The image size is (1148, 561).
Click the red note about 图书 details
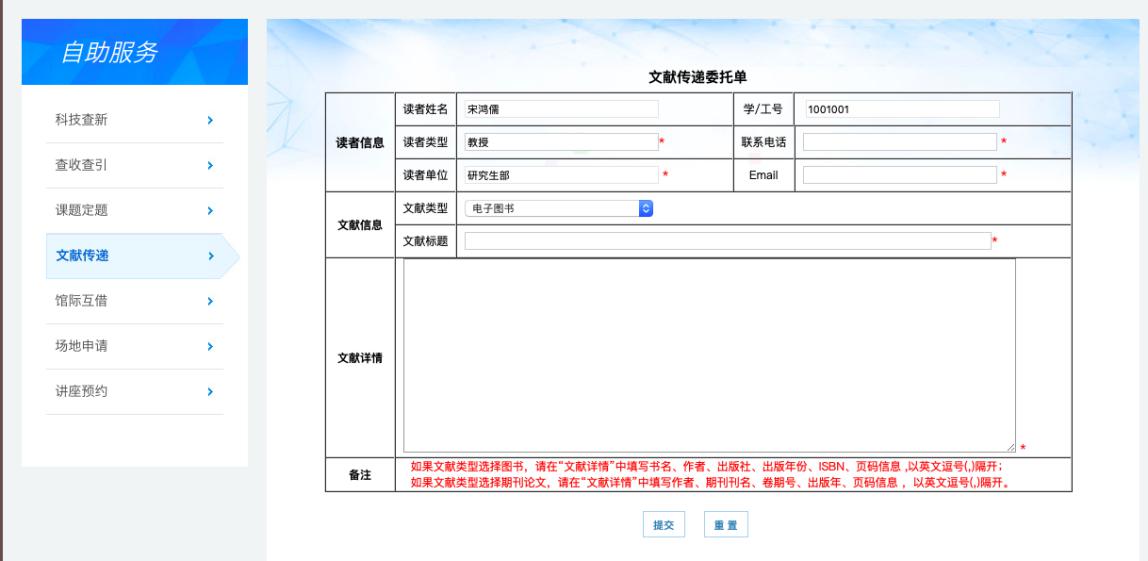coord(707,467)
